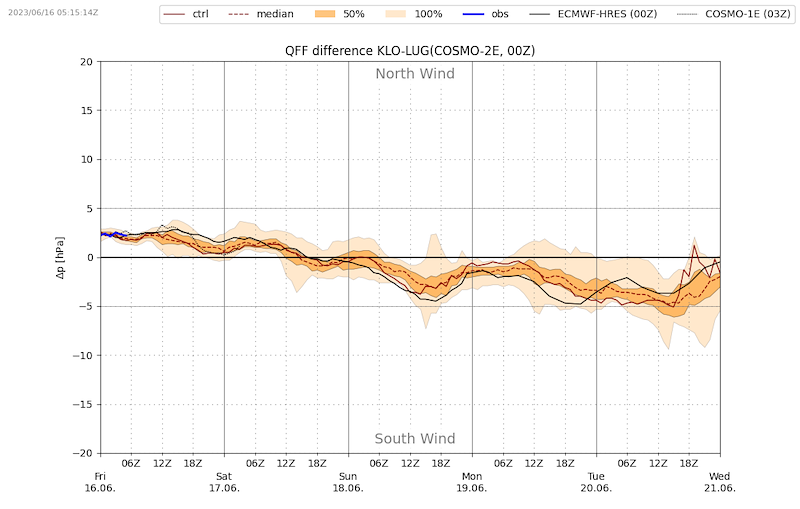This screenshot has width=800, height=509.
Task: Click the '06Z' tick on Saturday
Action: [x=255, y=463]
